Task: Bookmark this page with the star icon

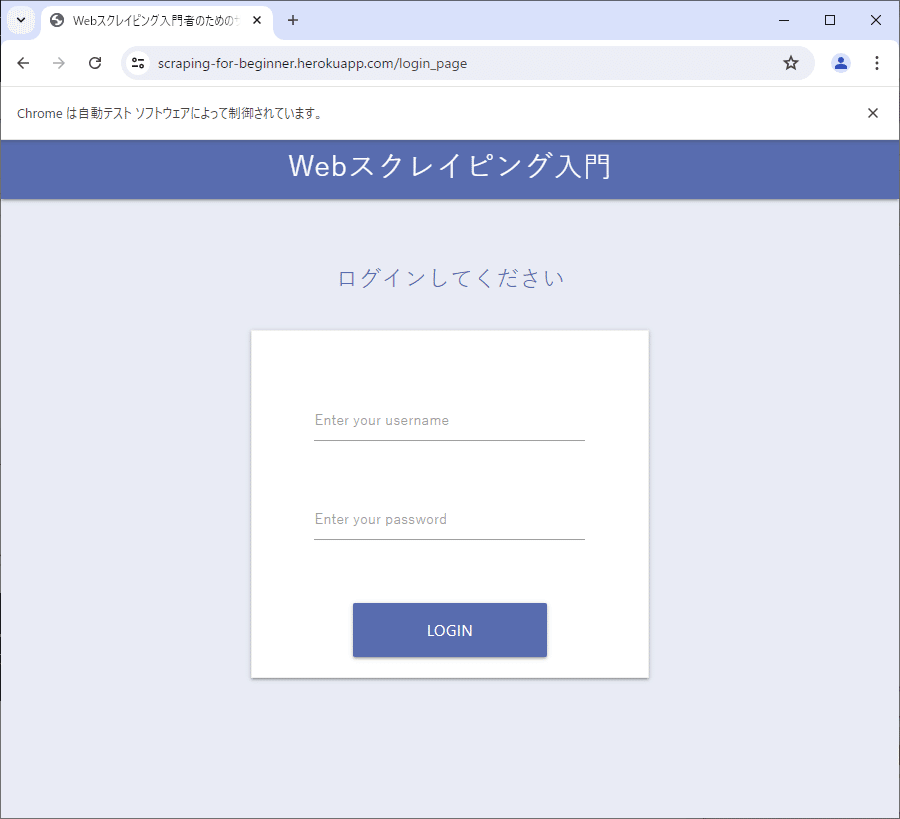Action: point(791,63)
